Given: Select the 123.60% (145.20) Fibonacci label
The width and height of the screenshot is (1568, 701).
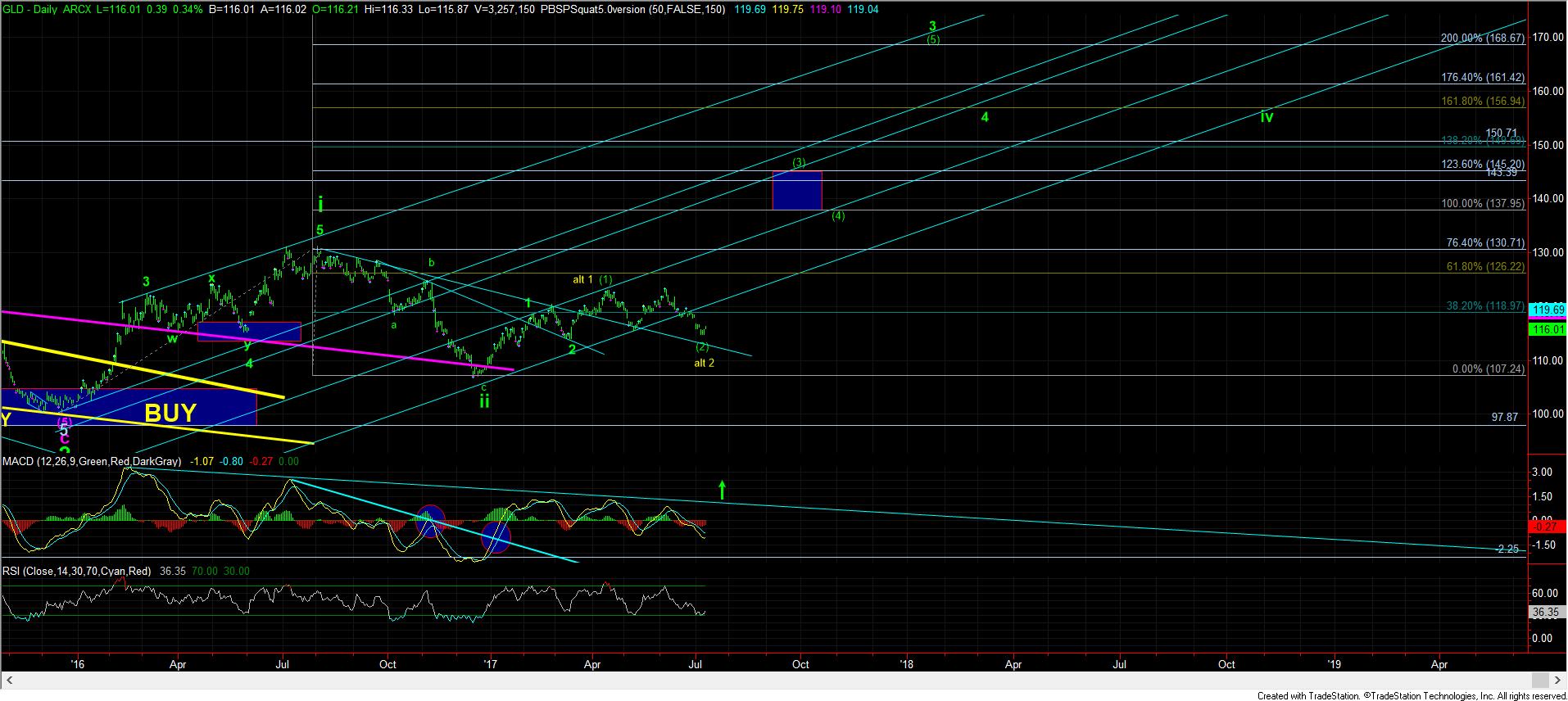Looking at the screenshot, I should tap(1483, 165).
